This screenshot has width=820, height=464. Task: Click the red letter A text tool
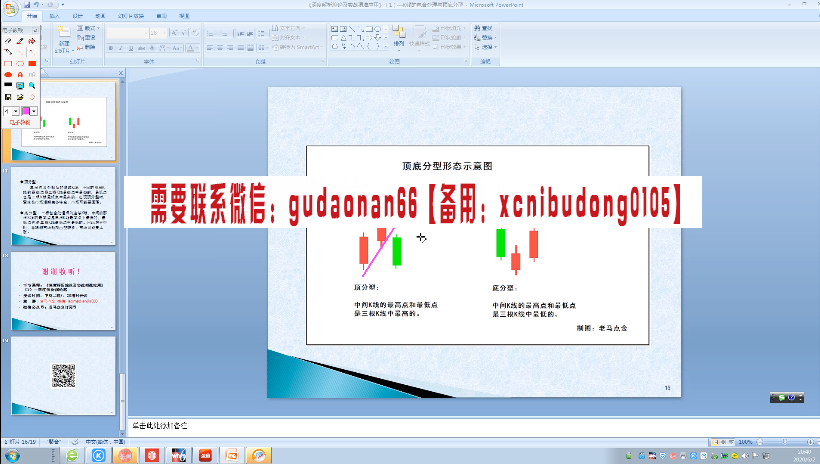click(x=20, y=75)
